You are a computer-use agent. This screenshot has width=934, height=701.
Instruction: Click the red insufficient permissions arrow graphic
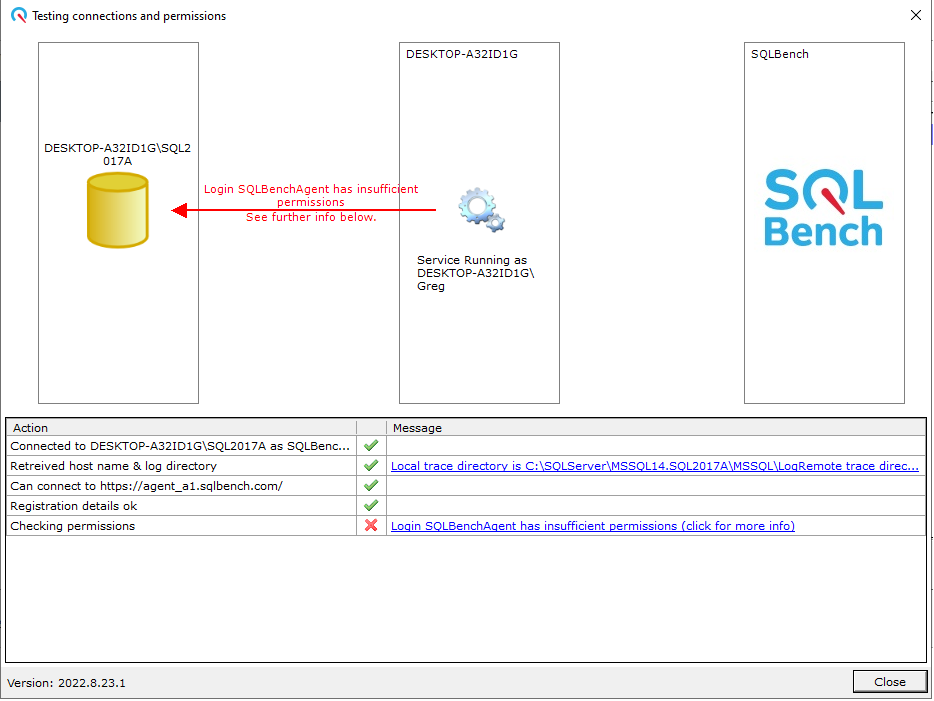click(x=310, y=207)
